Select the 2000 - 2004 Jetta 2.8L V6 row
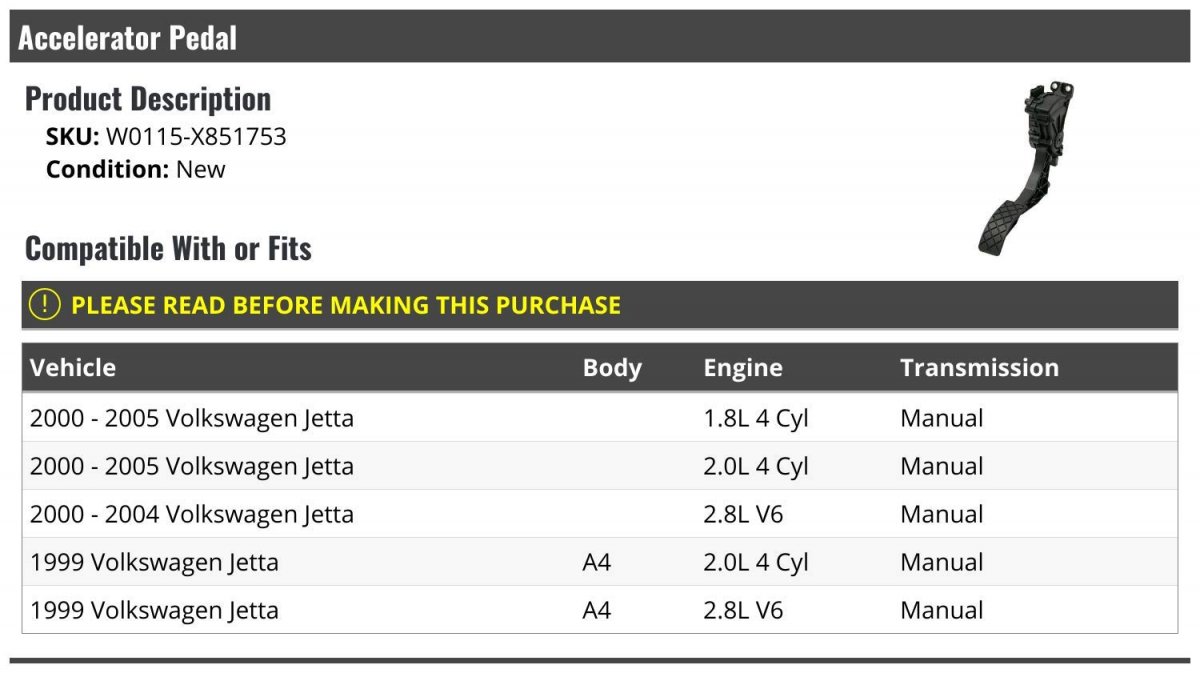The image size is (1200, 673). pos(600,514)
